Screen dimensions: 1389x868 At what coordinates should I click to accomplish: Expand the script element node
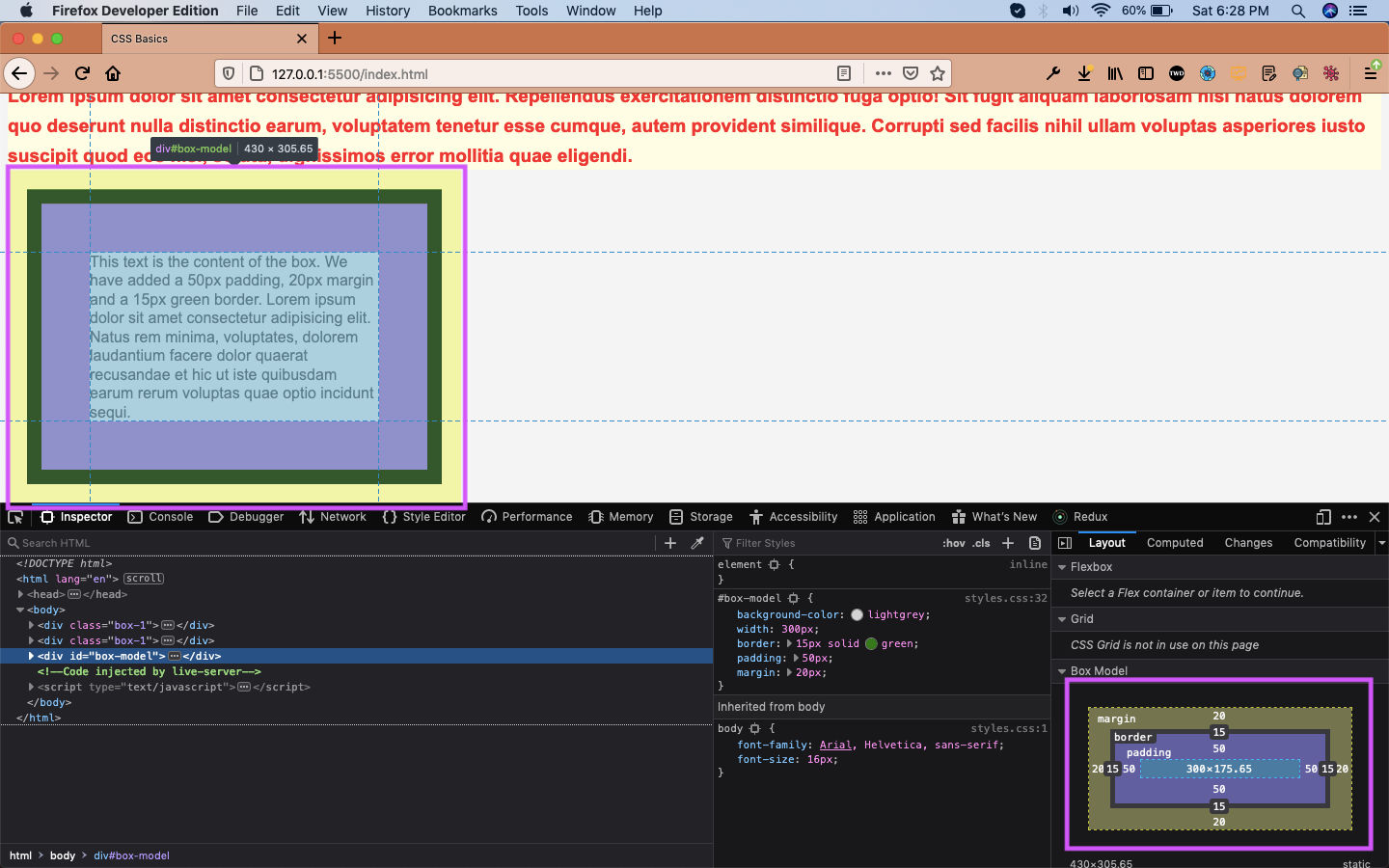coord(31,687)
